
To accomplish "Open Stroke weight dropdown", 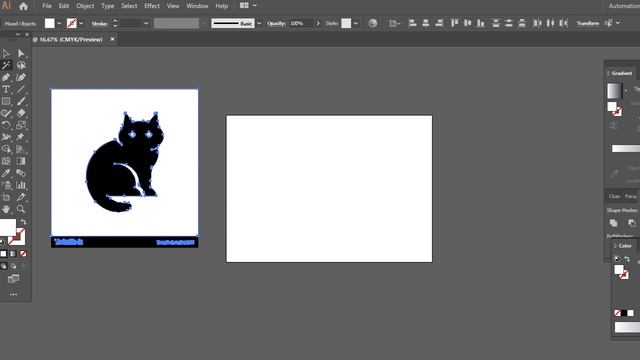I will (x=146, y=23).
